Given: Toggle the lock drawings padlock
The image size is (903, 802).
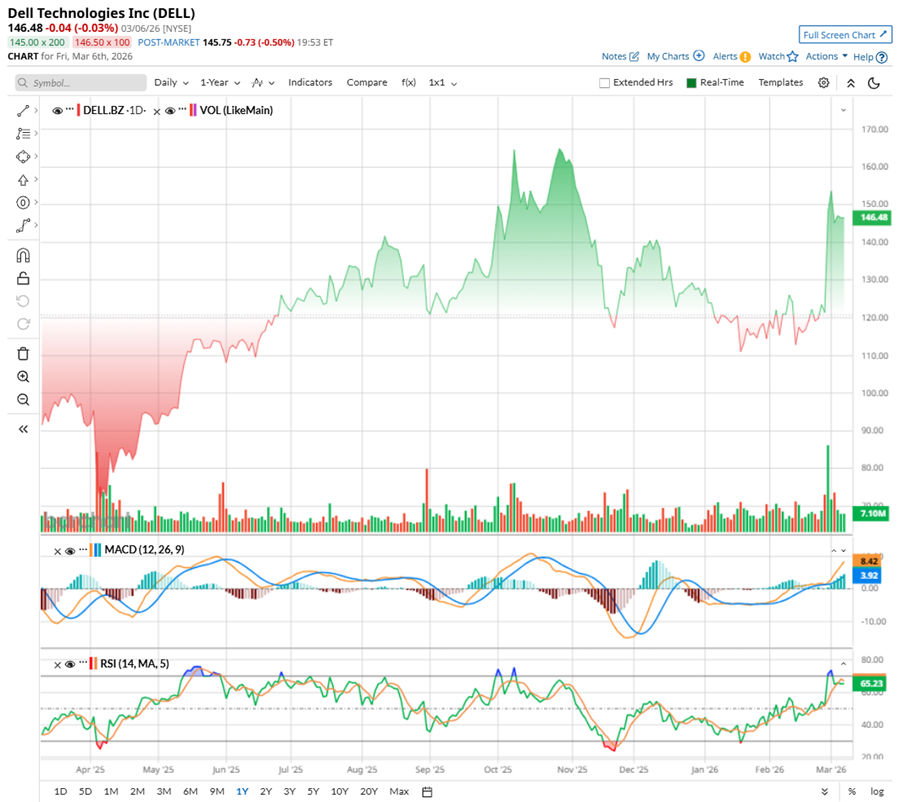Looking at the screenshot, I should pos(23,278).
